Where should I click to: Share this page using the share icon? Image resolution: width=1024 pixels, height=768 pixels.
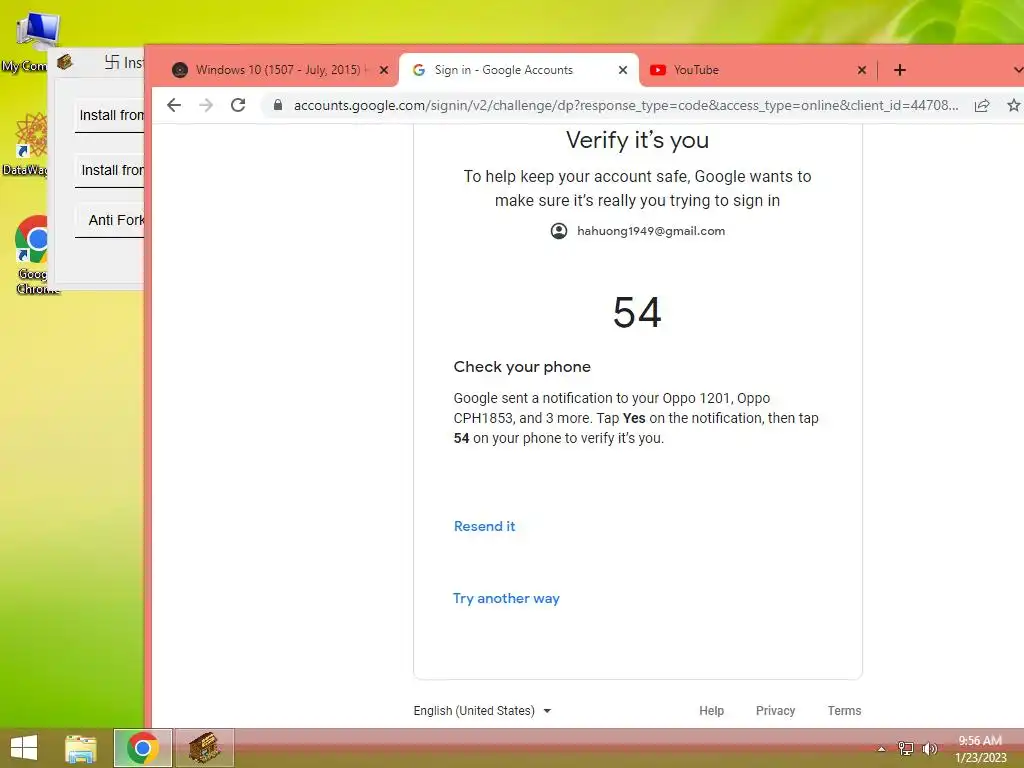(x=982, y=105)
